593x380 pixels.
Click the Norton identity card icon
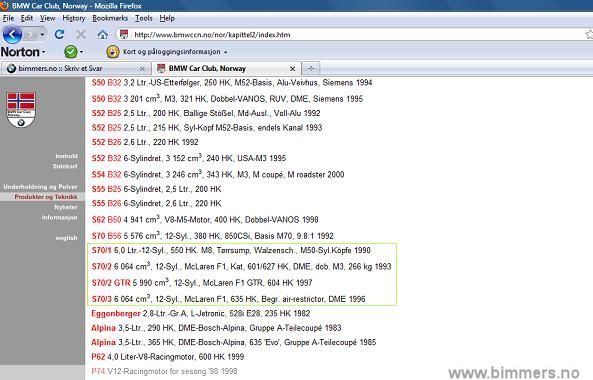point(112,51)
